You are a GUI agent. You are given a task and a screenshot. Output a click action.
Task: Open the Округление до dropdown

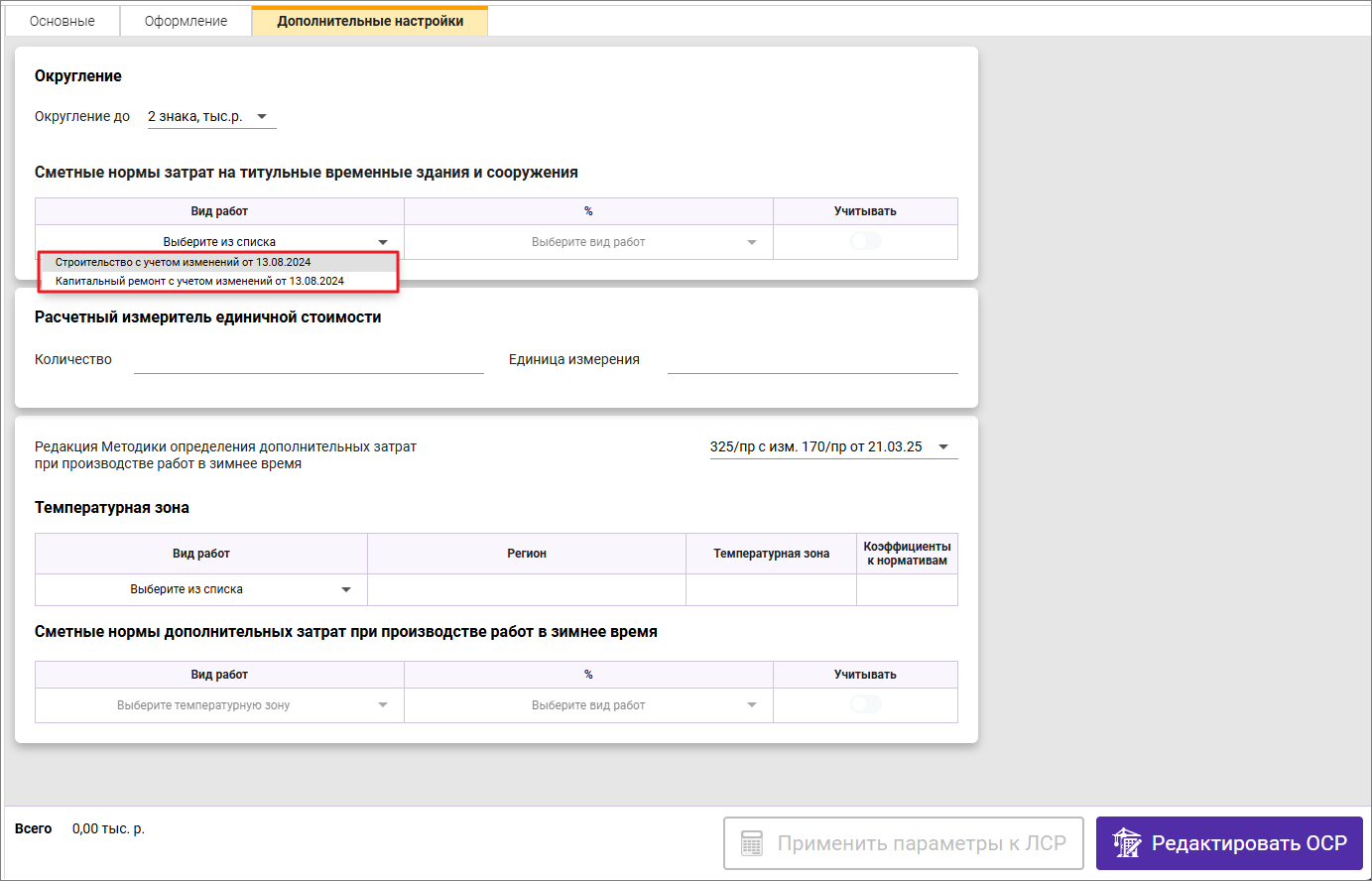click(210, 117)
